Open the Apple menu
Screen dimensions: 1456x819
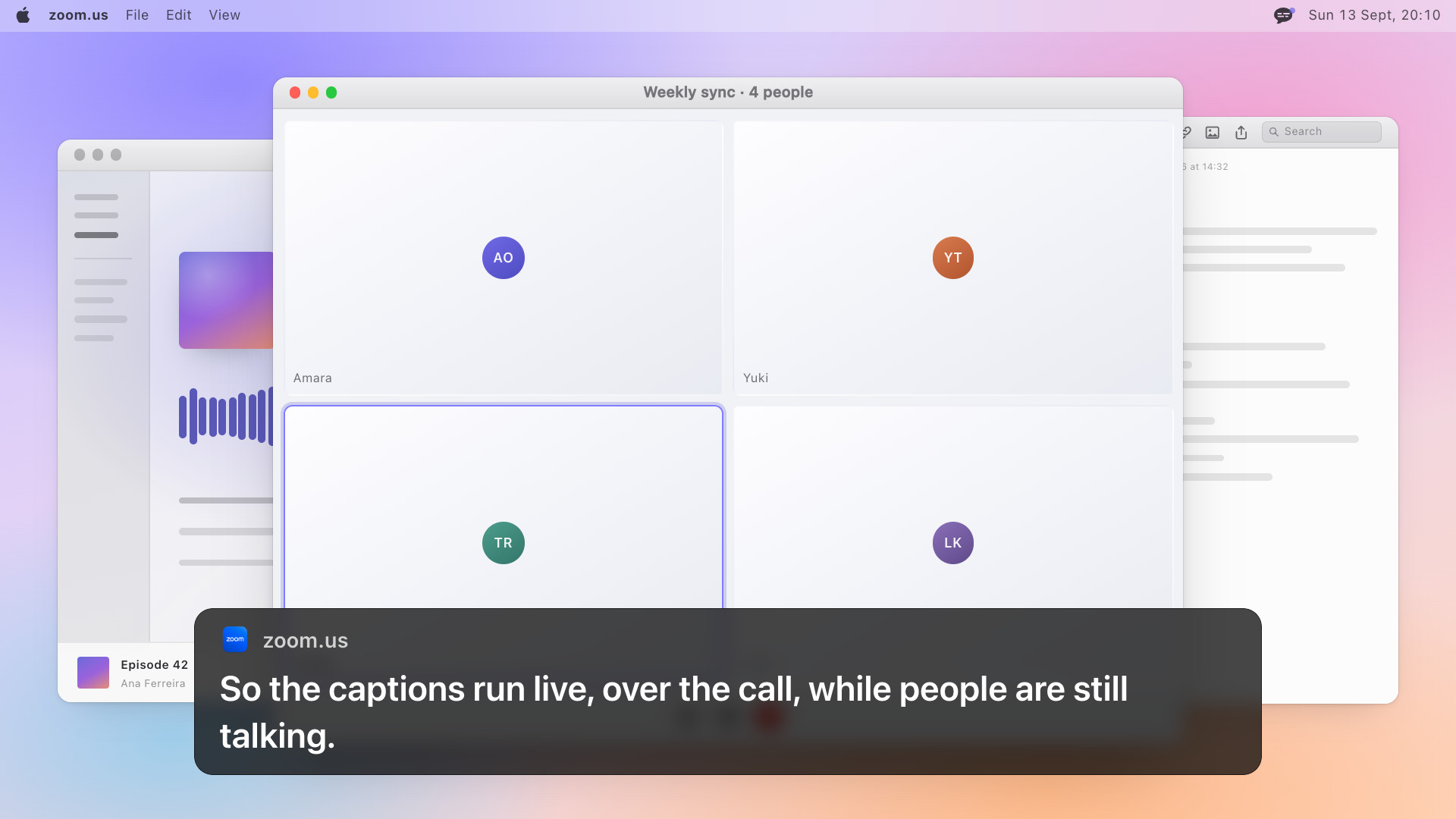(23, 15)
